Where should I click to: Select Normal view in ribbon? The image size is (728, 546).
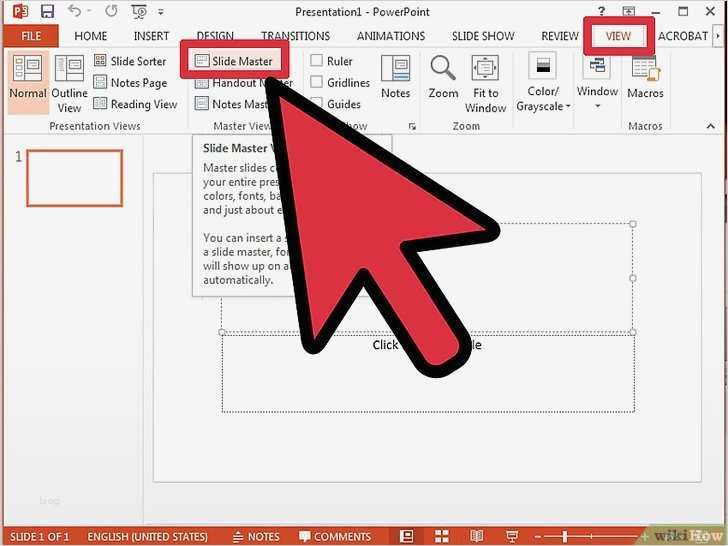[x=28, y=81]
